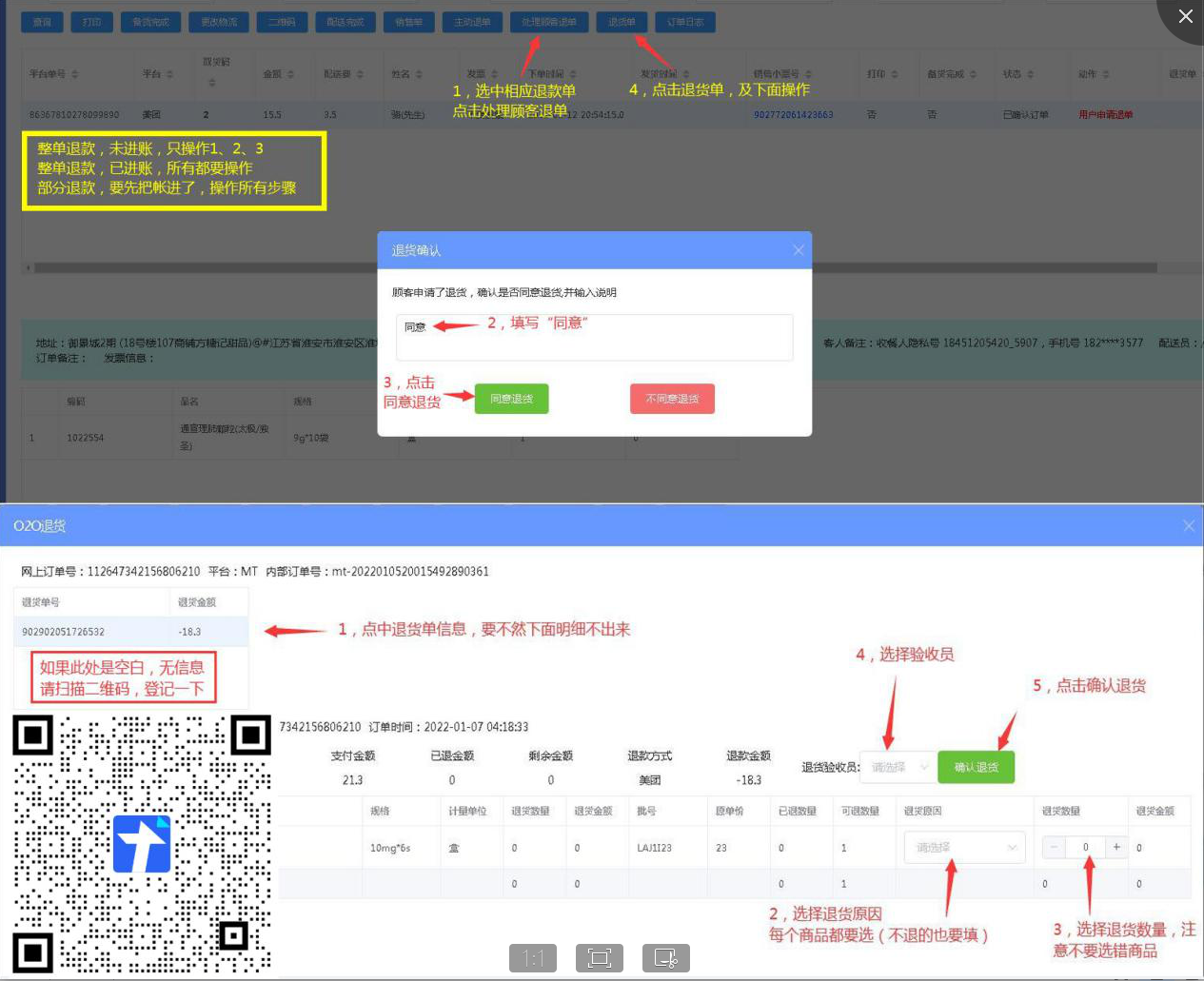The image size is (1204, 981).
Task: Click the 处理顾客退单 toolbar button
Action: coord(548,22)
